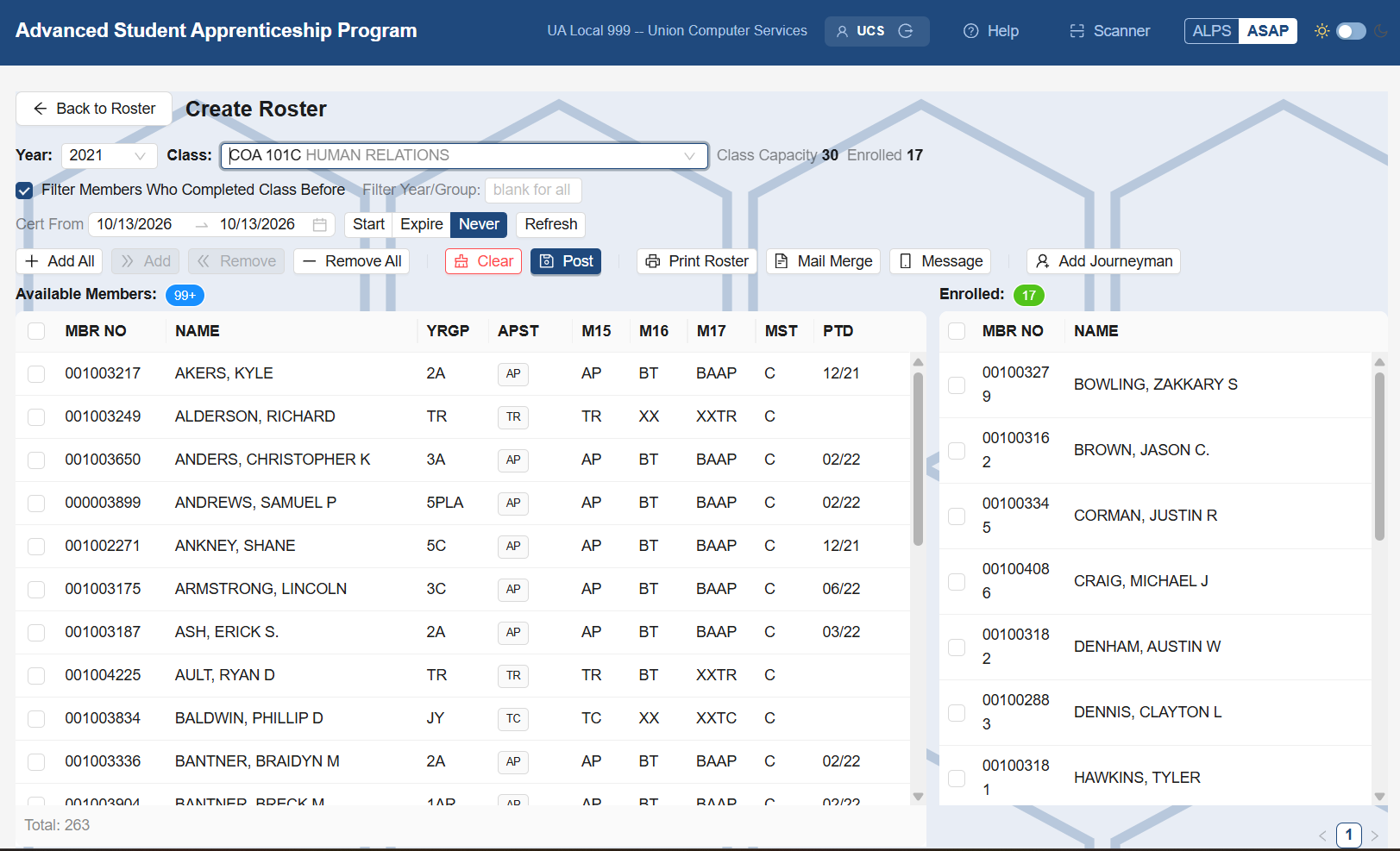The image size is (1400, 851).
Task: Click the Filter Year/Group input field
Action: pyautogui.click(x=533, y=190)
